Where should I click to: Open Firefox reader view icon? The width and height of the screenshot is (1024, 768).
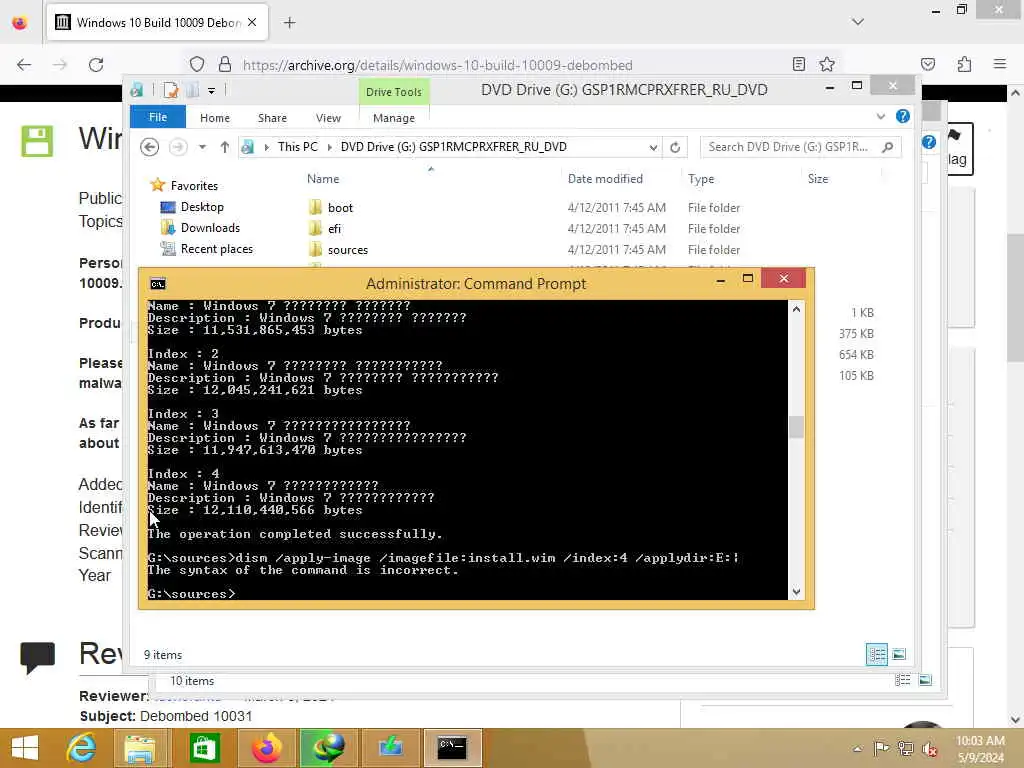pos(798,64)
